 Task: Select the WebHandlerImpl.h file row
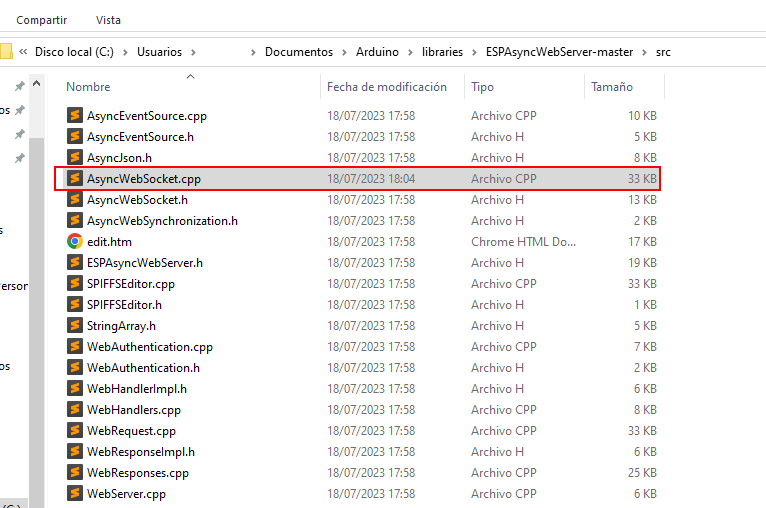pos(137,389)
